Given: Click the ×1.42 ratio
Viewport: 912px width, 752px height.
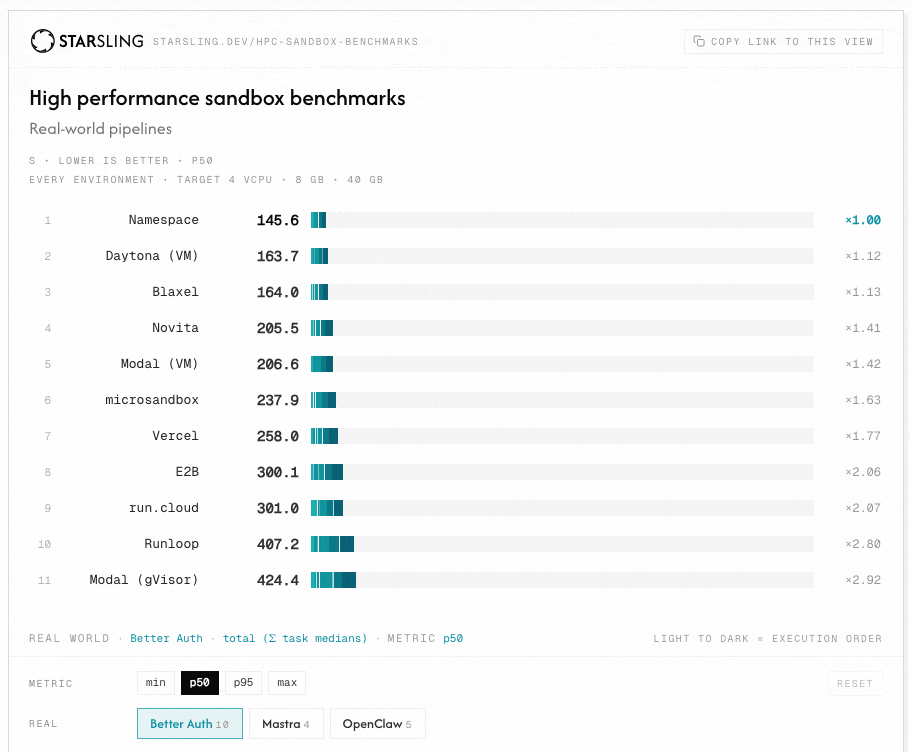Looking at the screenshot, I should (x=863, y=364).
